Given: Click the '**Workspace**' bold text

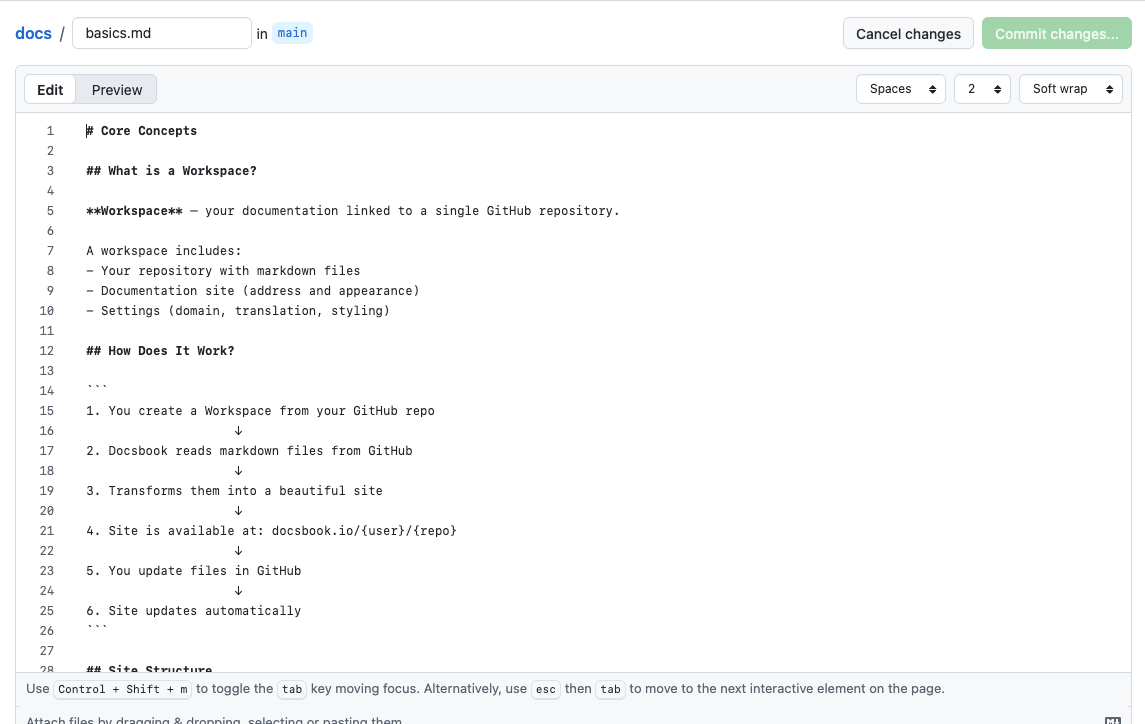Looking at the screenshot, I should 134,211.
